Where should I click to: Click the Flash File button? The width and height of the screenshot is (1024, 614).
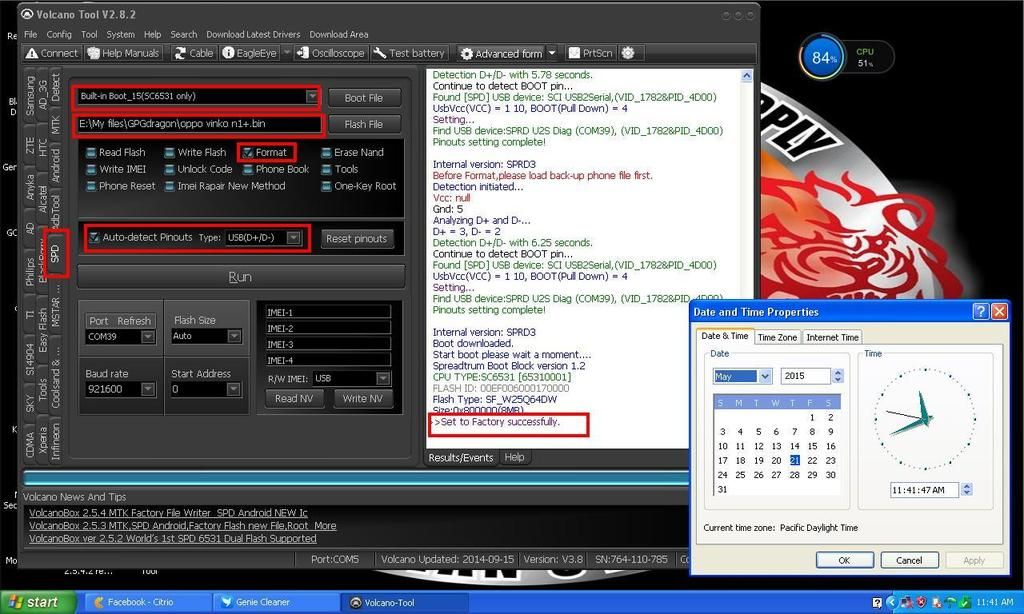click(363, 124)
